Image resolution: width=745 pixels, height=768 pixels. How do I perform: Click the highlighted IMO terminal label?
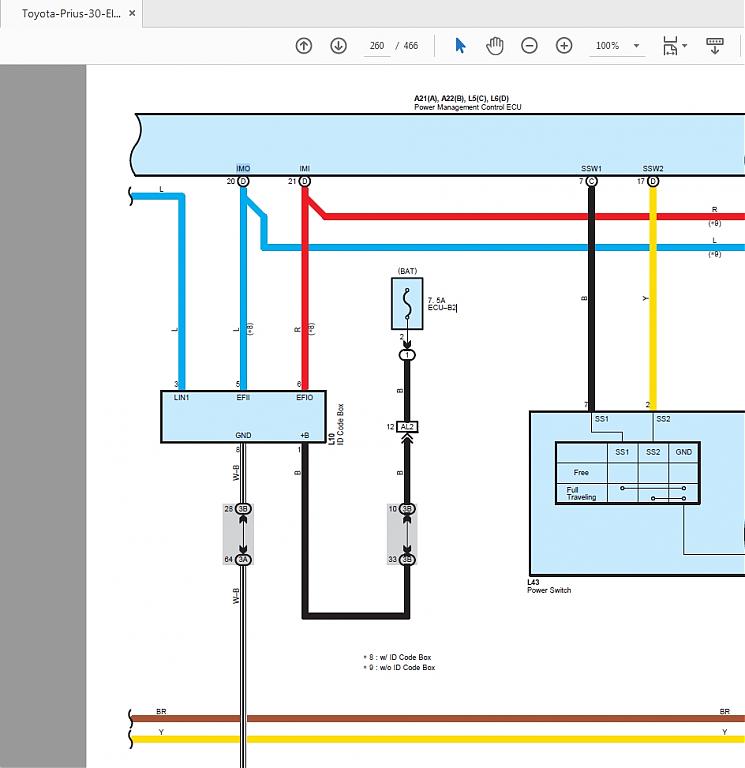[x=243, y=168]
